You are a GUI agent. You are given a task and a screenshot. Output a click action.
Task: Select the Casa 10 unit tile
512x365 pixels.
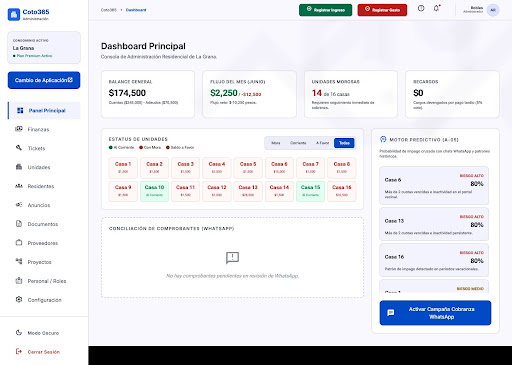point(154,191)
